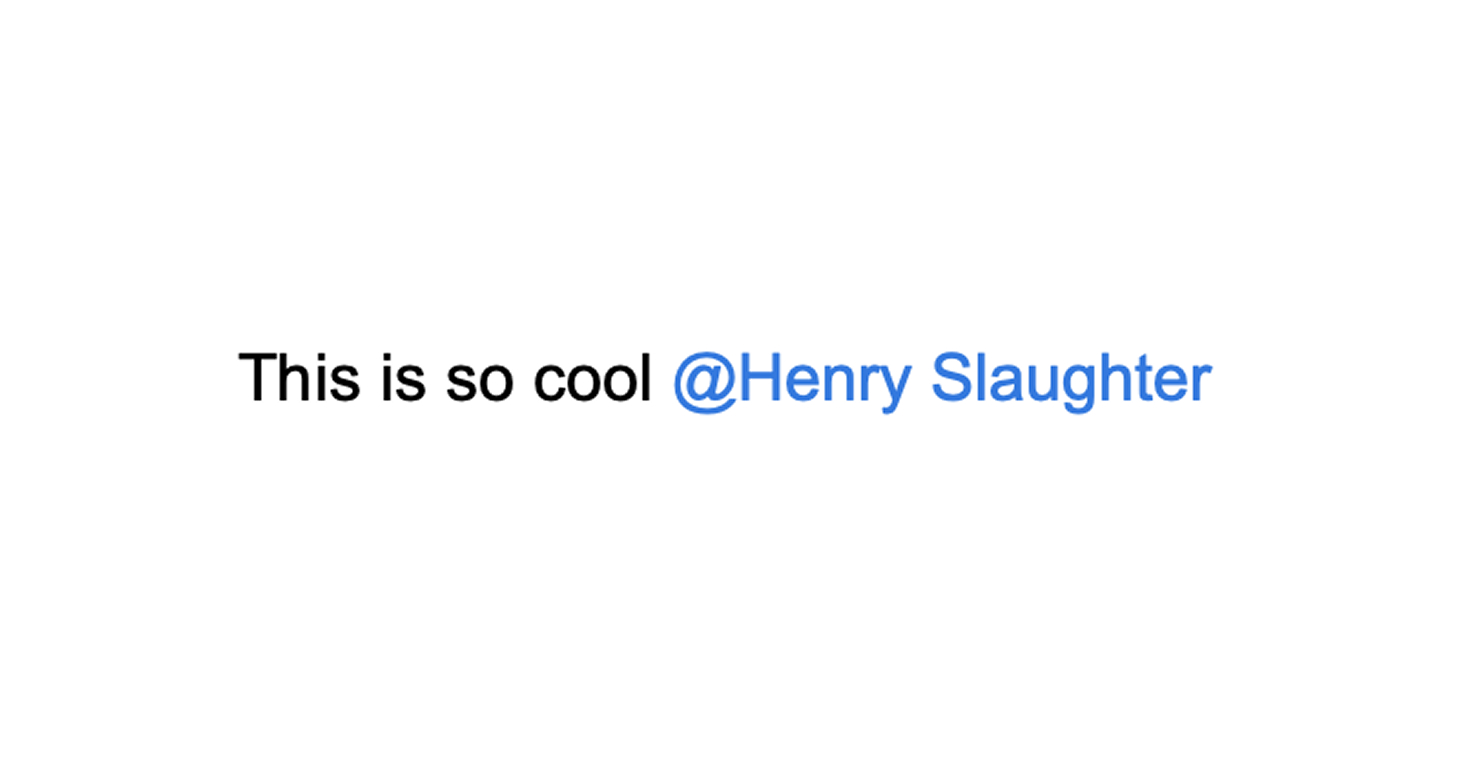Screen dimensions: 1460x760
Task: Click the final "r" of Slaughter
Action: point(1203,382)
